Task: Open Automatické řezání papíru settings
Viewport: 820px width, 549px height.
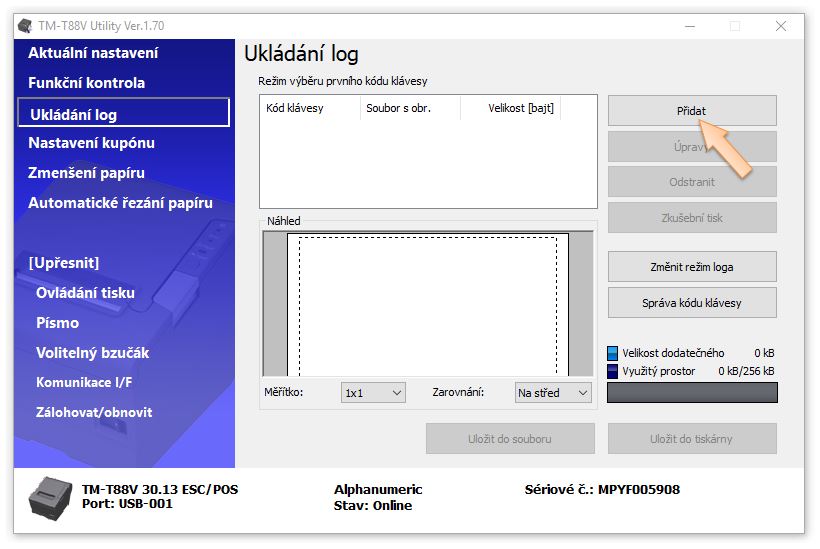Action: [x=120, y=203]
